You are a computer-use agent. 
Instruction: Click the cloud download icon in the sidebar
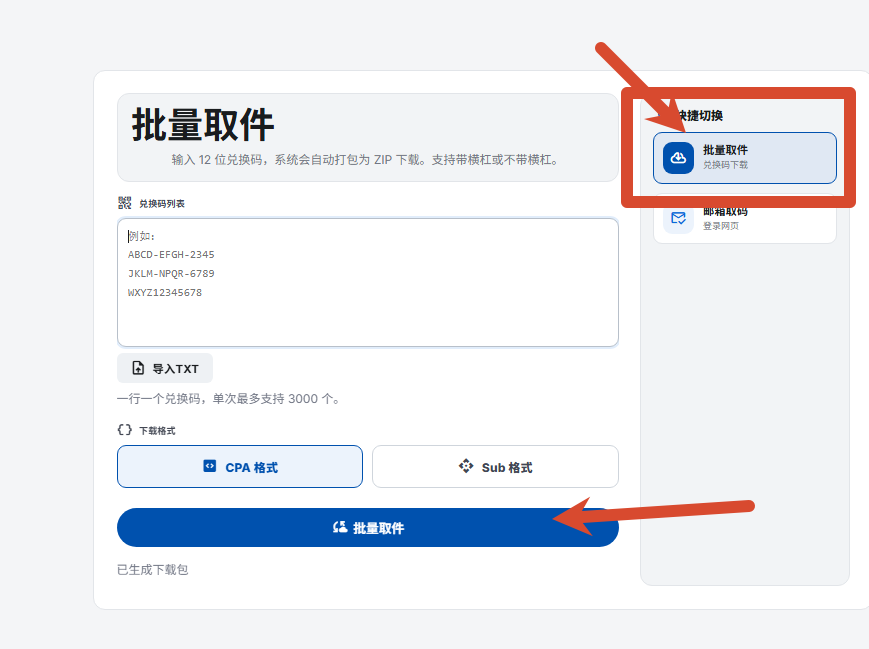click(x=678, y=158)
